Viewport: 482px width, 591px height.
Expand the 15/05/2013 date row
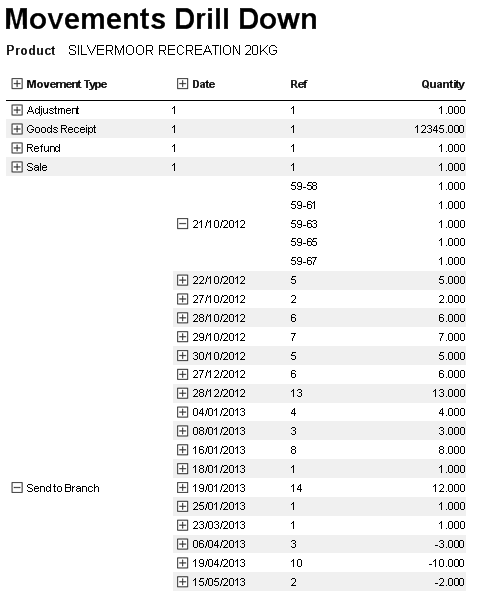click(x=182, y=582)
